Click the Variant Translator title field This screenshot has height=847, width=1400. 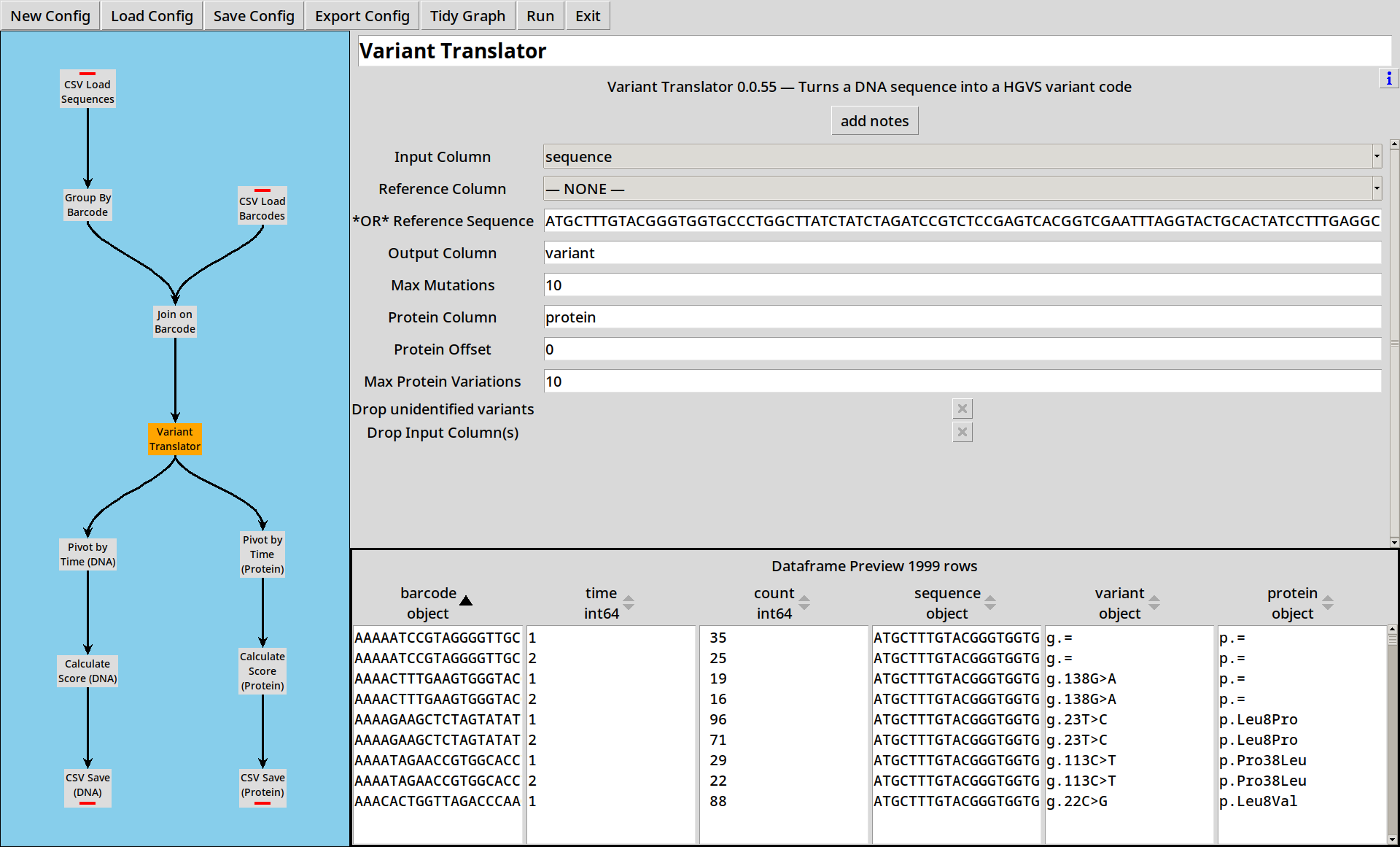[874, 51]
